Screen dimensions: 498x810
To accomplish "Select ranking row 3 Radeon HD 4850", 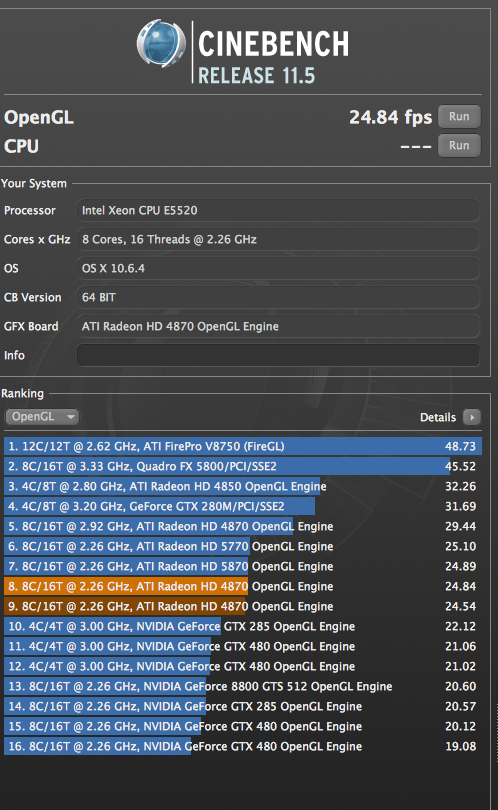I will click(243, 487).
